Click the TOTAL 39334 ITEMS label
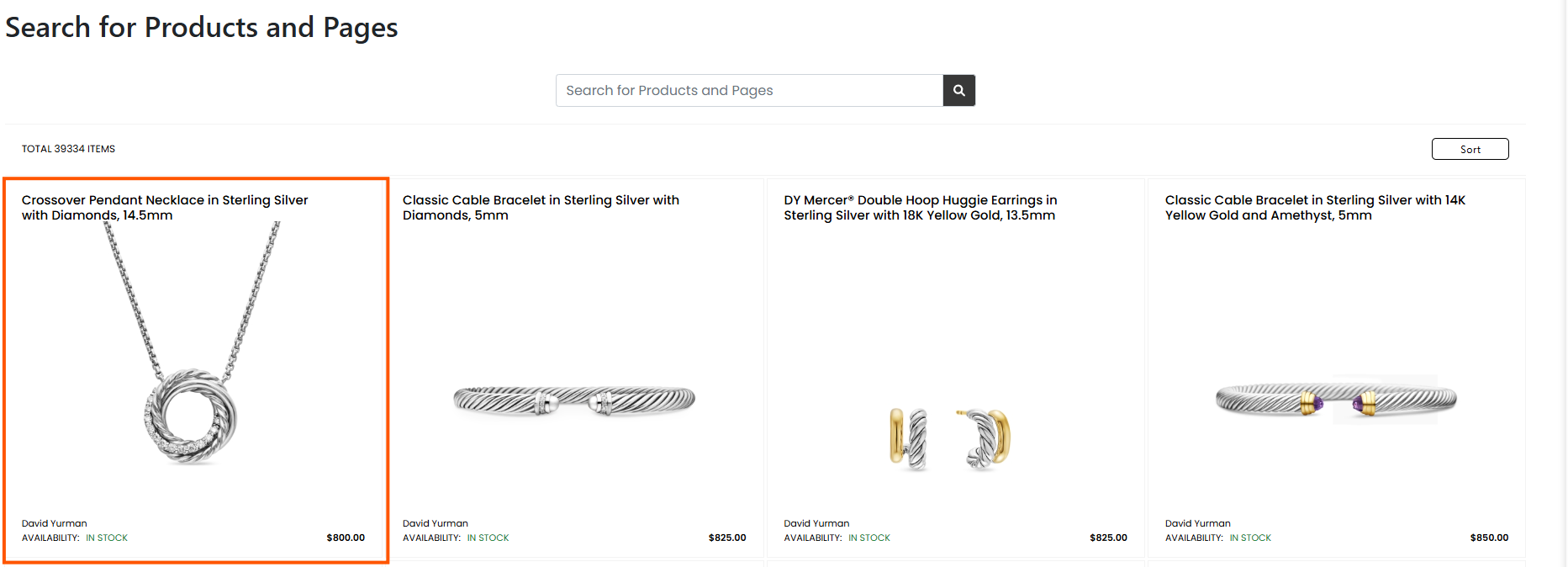Image resolution: width=1568 pixels, height=567 pixels. [68, 149]
